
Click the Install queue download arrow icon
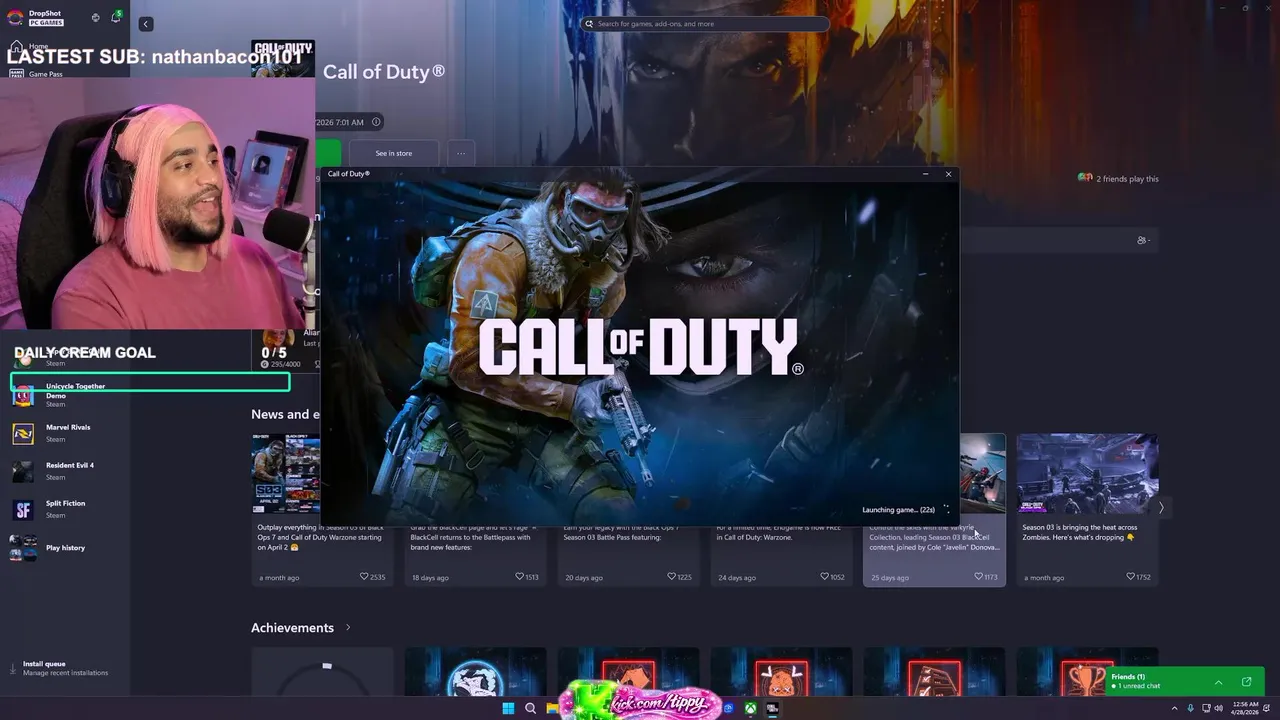click(x=13, y=668)
